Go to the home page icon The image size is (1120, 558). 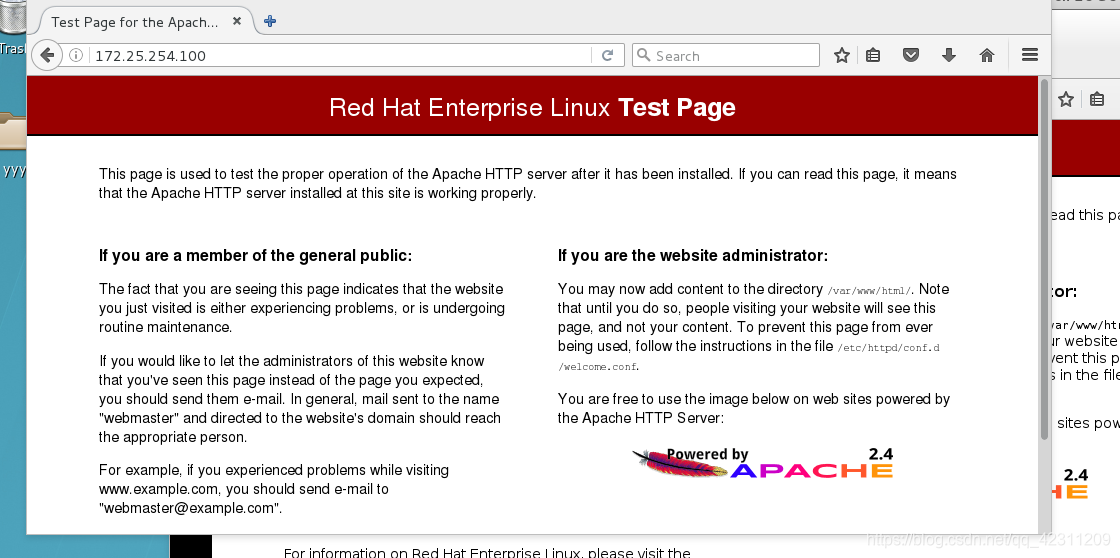pos(987,55)
